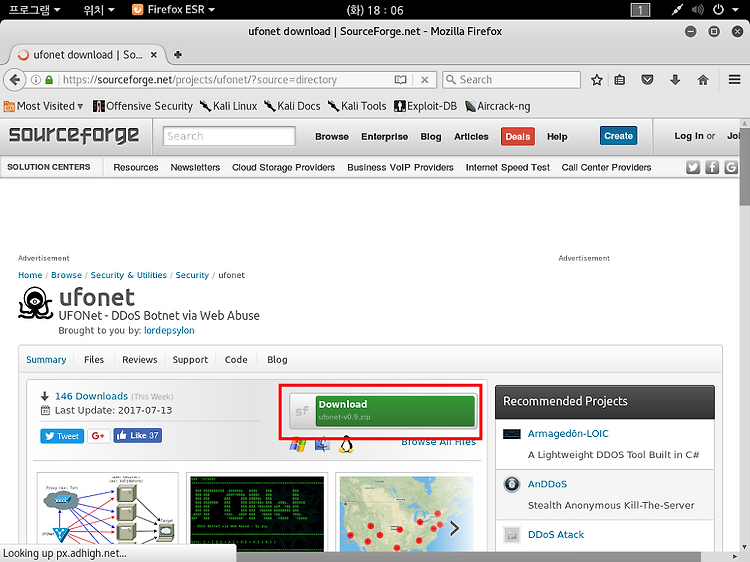Go back with the browser back arrow
This screenshot has height=562, width=750.
point(14,79)
